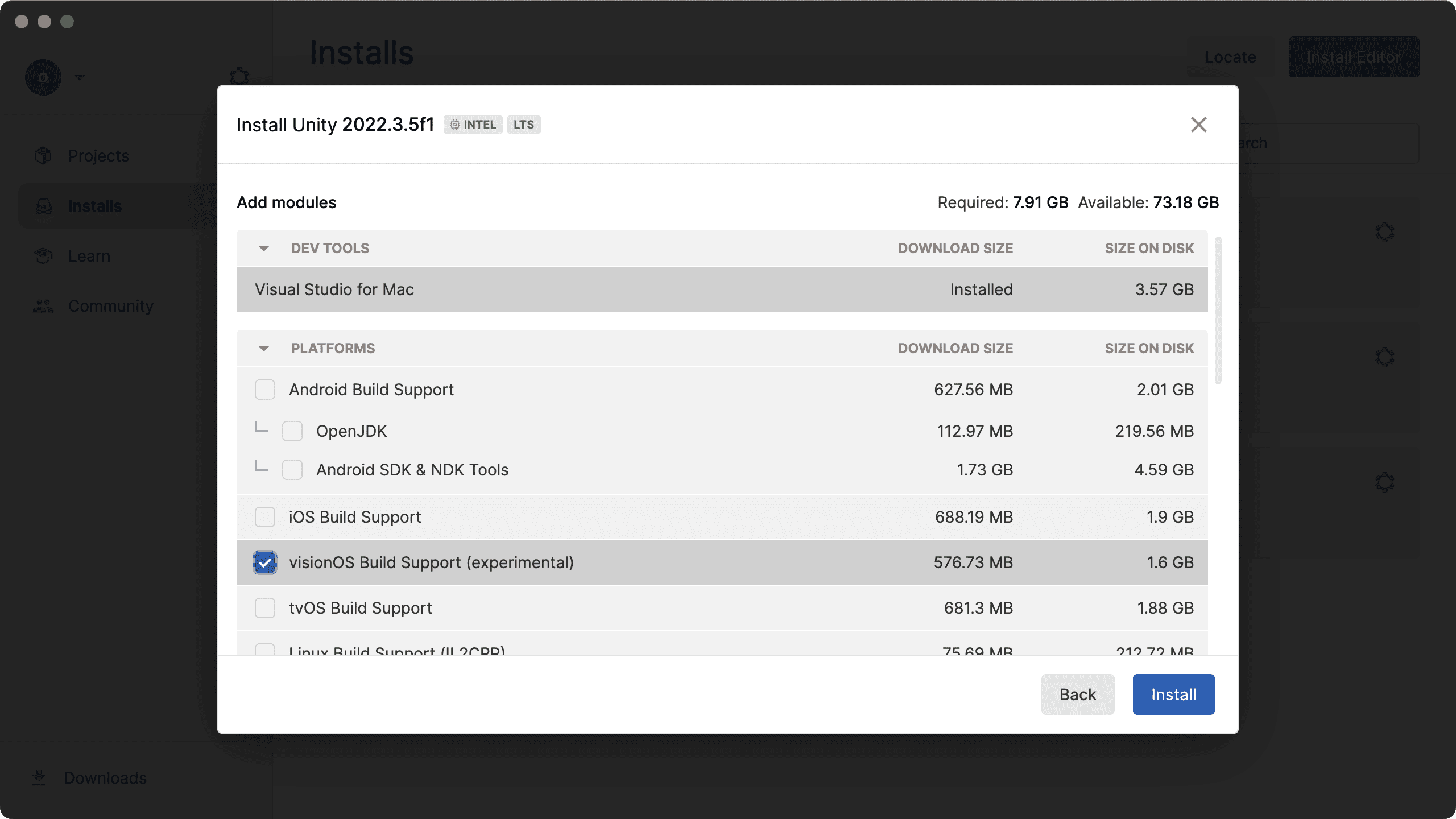Uncheck visionOS Build Support (experimental)
1456x819 pixels.
point(265,562)
